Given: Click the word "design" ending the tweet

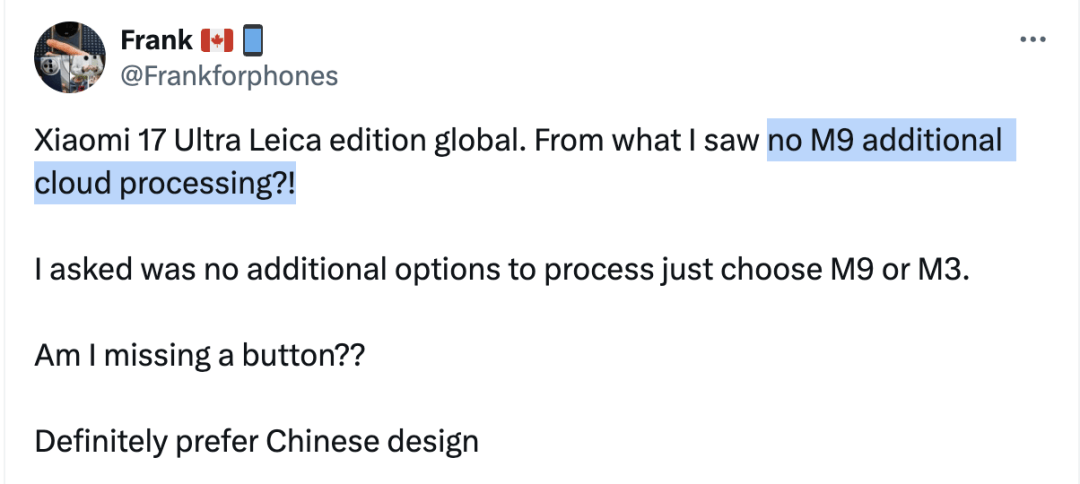Looking at the screenshot, I should click(436, 440).
